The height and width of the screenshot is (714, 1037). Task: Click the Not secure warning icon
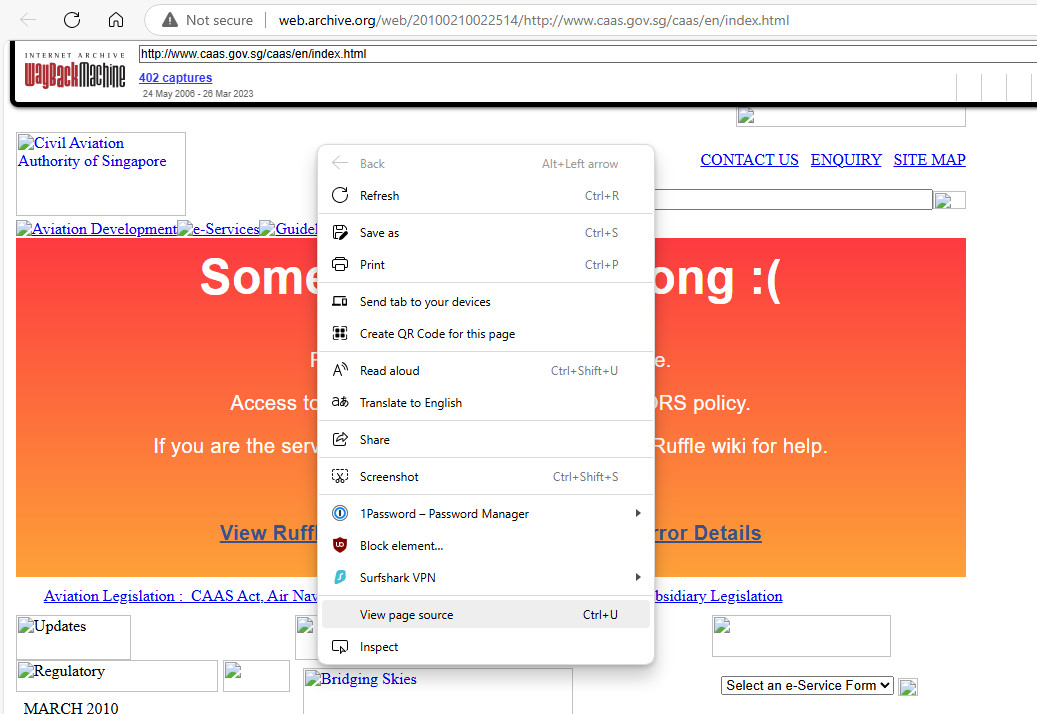tap(170, 20)
